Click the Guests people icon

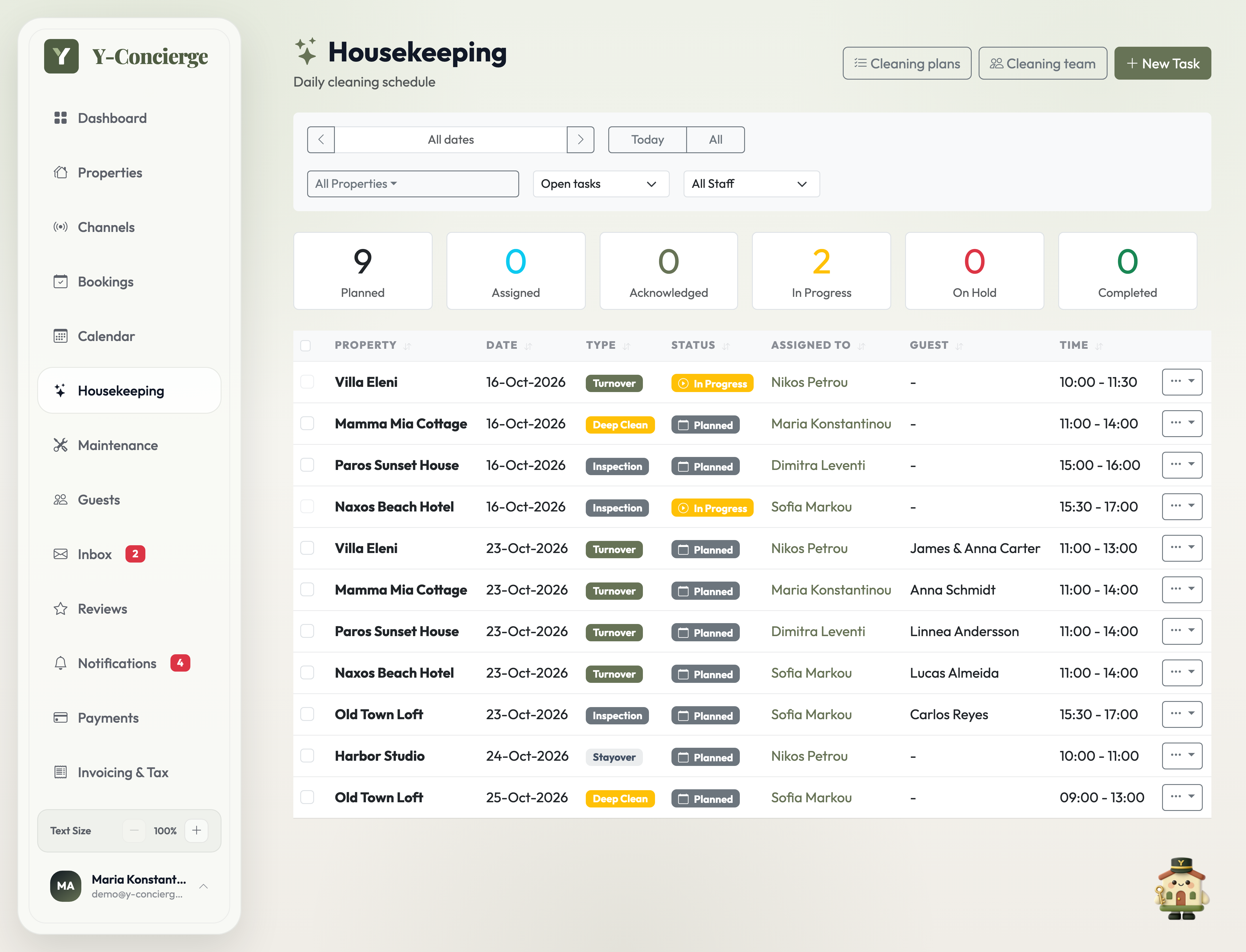tap(60, 500)
